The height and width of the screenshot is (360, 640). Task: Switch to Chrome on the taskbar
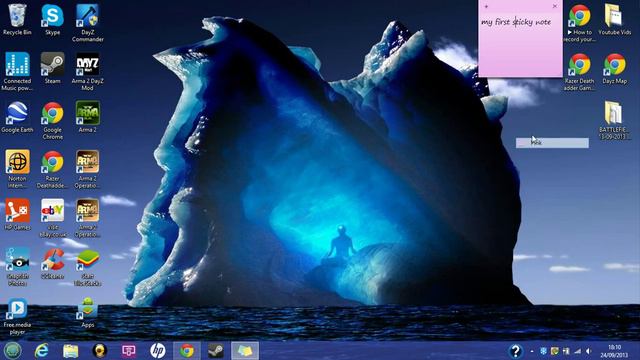tap(187, 351)
